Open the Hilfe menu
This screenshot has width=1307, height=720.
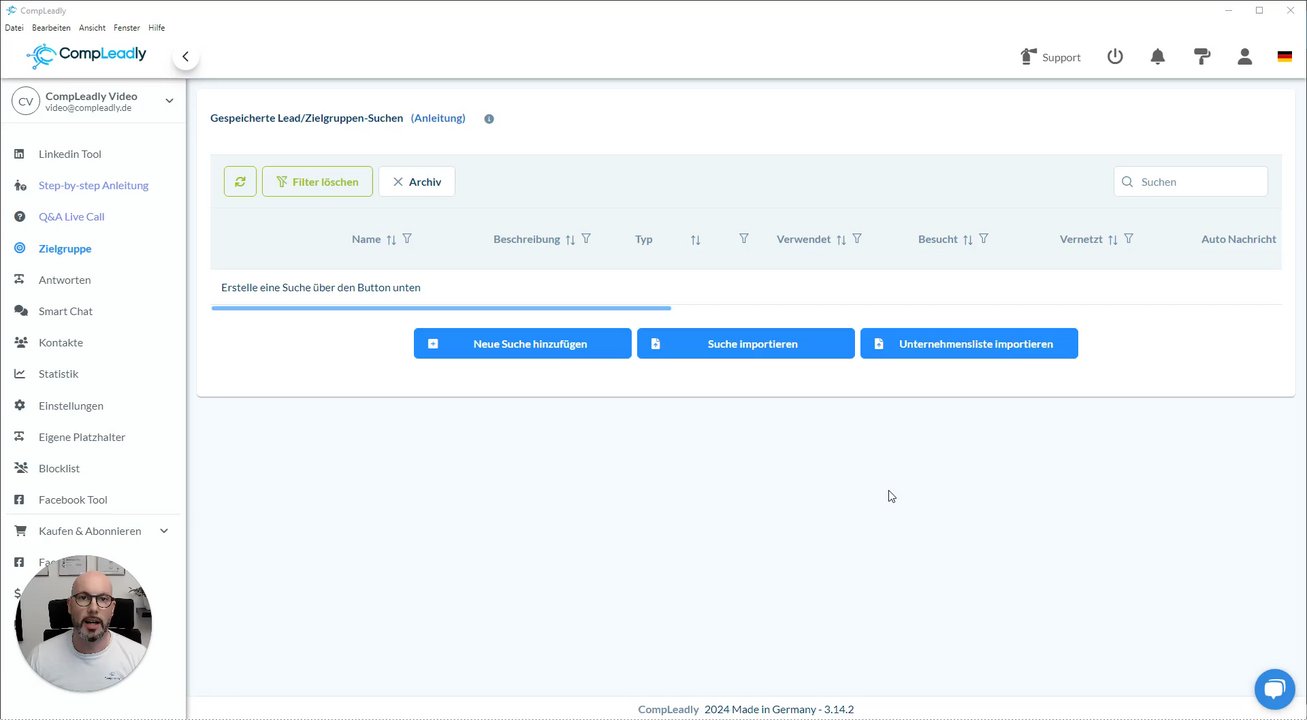coord(156,28)
